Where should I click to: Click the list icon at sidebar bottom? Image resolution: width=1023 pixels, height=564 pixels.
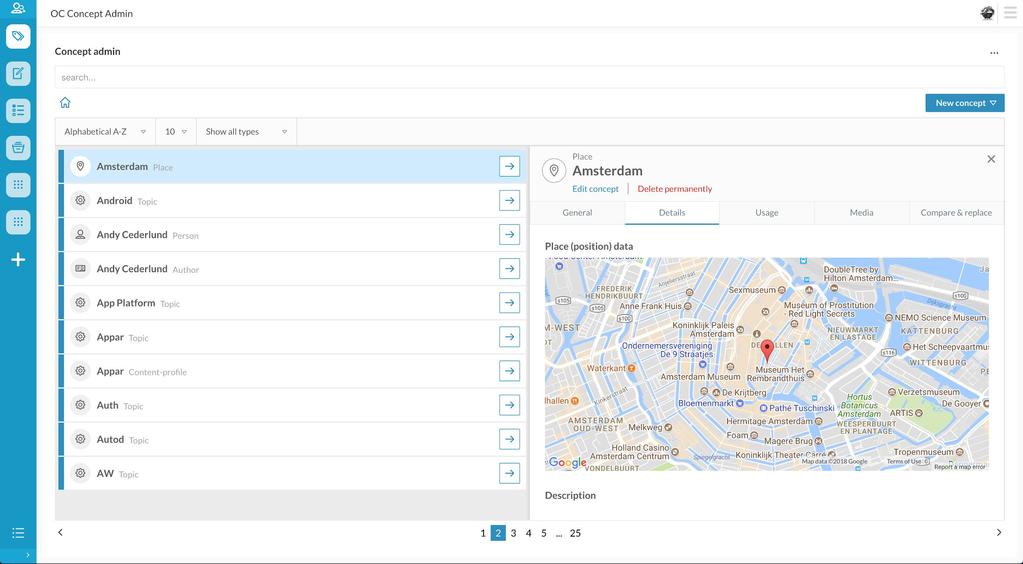[18, 533]
